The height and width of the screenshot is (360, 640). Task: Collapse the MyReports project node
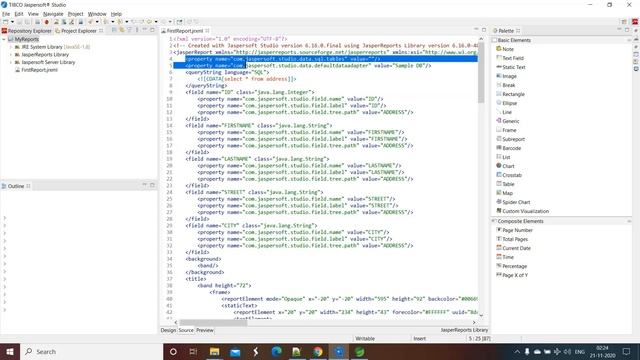click(4, 39)
